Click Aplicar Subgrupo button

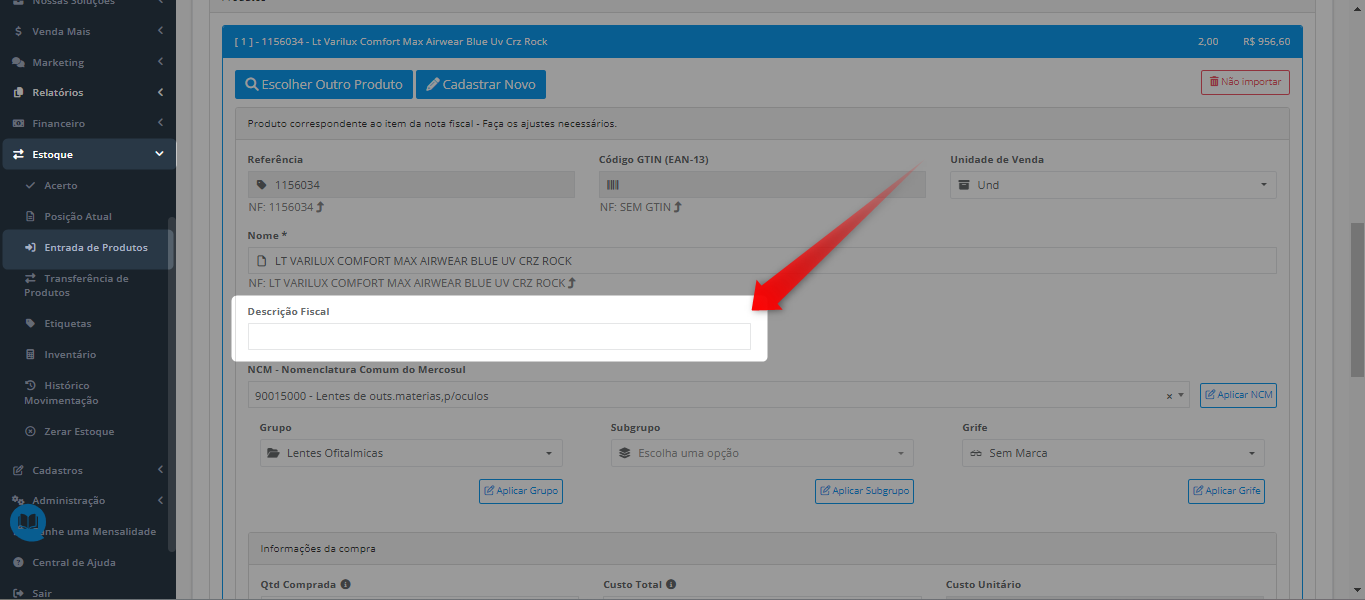tap(865, 491)
